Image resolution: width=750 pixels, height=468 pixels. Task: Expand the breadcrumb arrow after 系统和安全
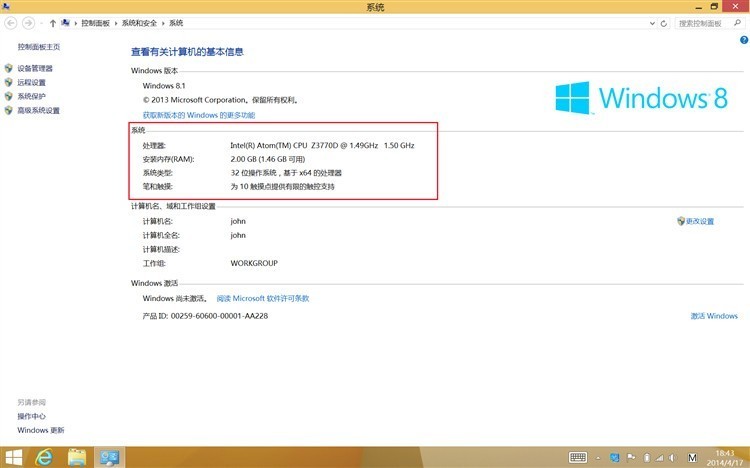pyautogui.click(x=163, y=23)
